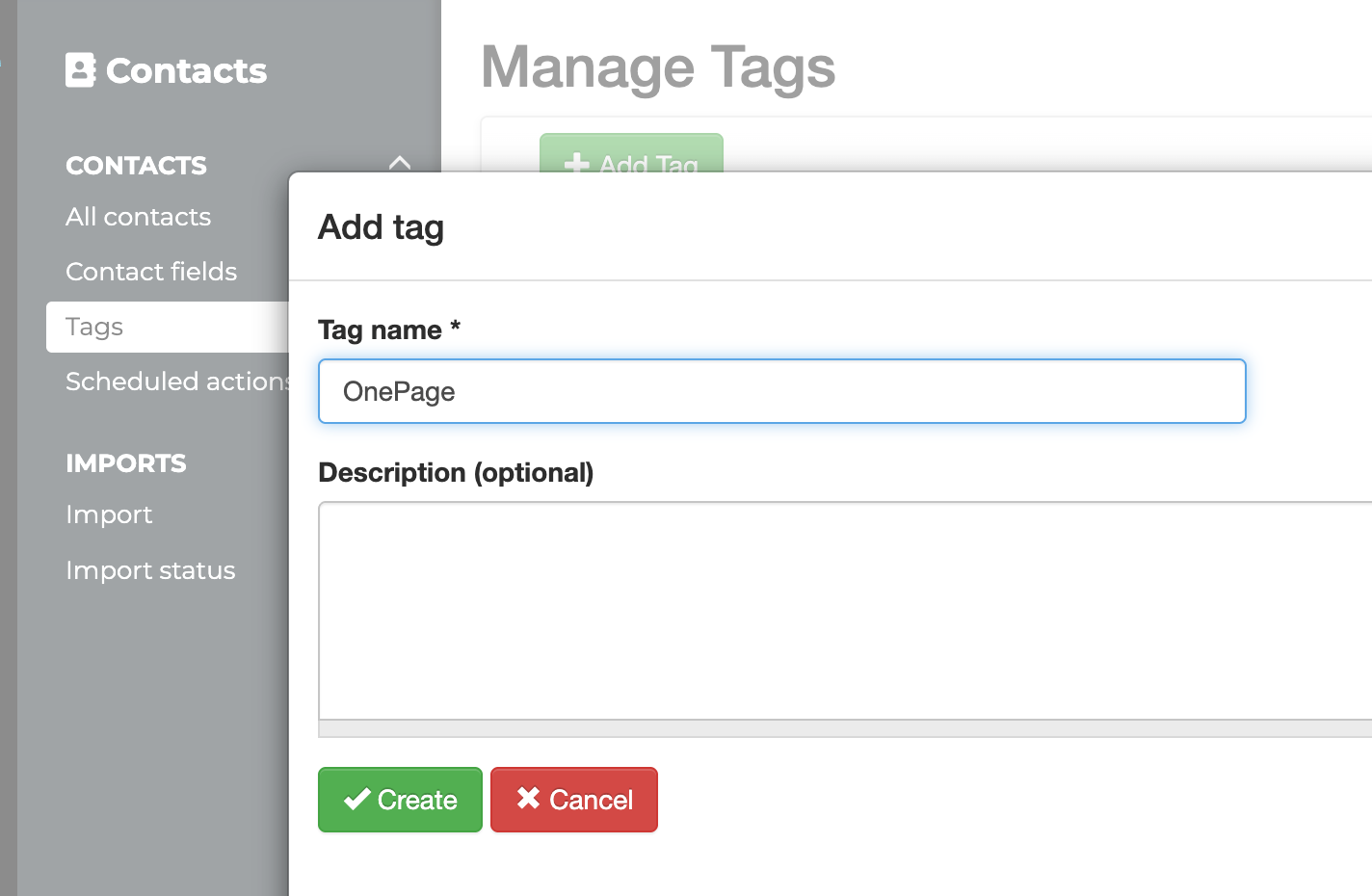
Task: Open Scheduled actions
Action: [x=175, y=382]
